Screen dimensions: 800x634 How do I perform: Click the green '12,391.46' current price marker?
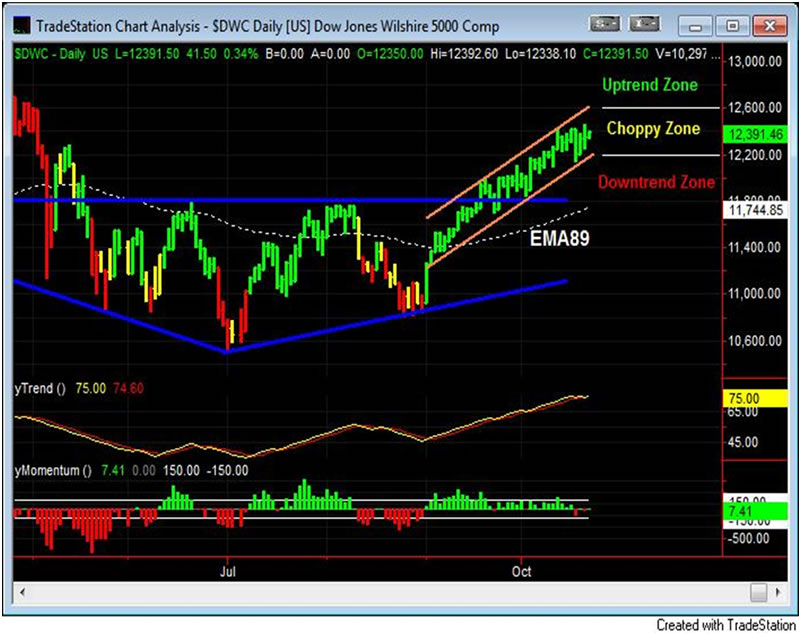tap(755, 135)
